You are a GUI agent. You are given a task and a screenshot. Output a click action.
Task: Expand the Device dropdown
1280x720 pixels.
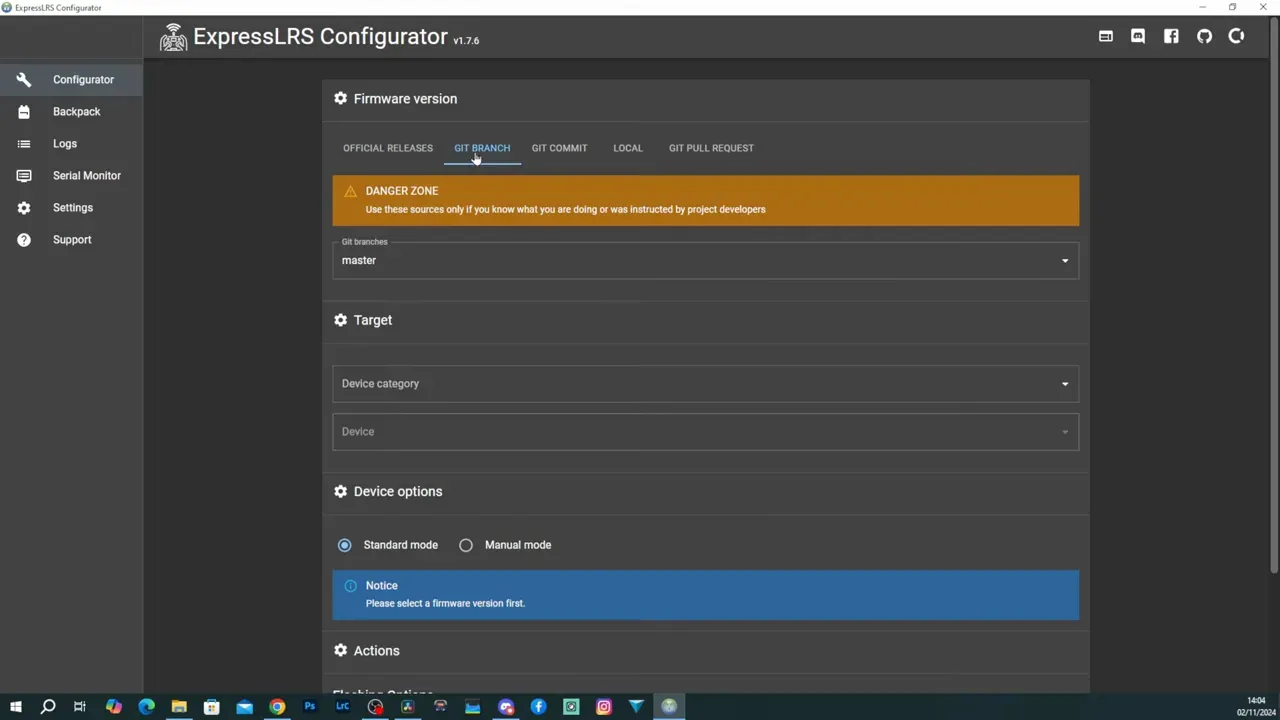[706, 432]
